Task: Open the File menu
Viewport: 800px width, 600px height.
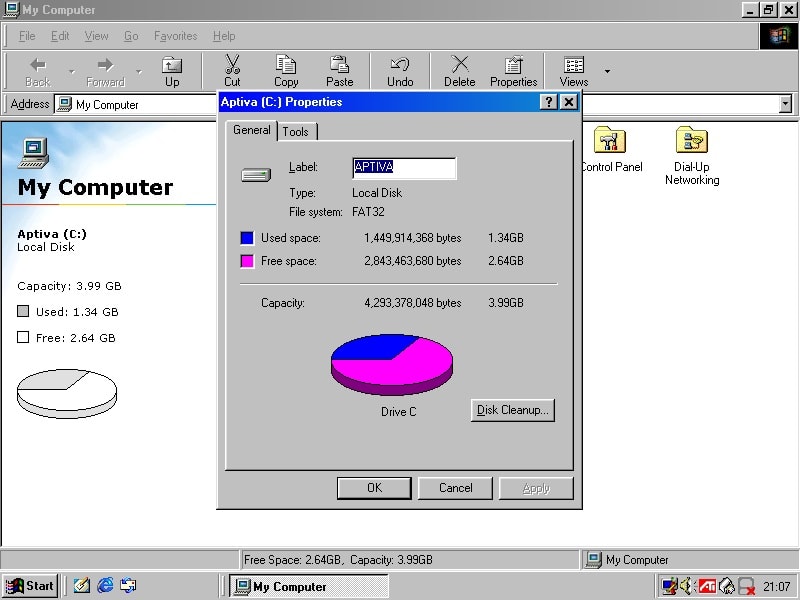Action: (27, 36)
